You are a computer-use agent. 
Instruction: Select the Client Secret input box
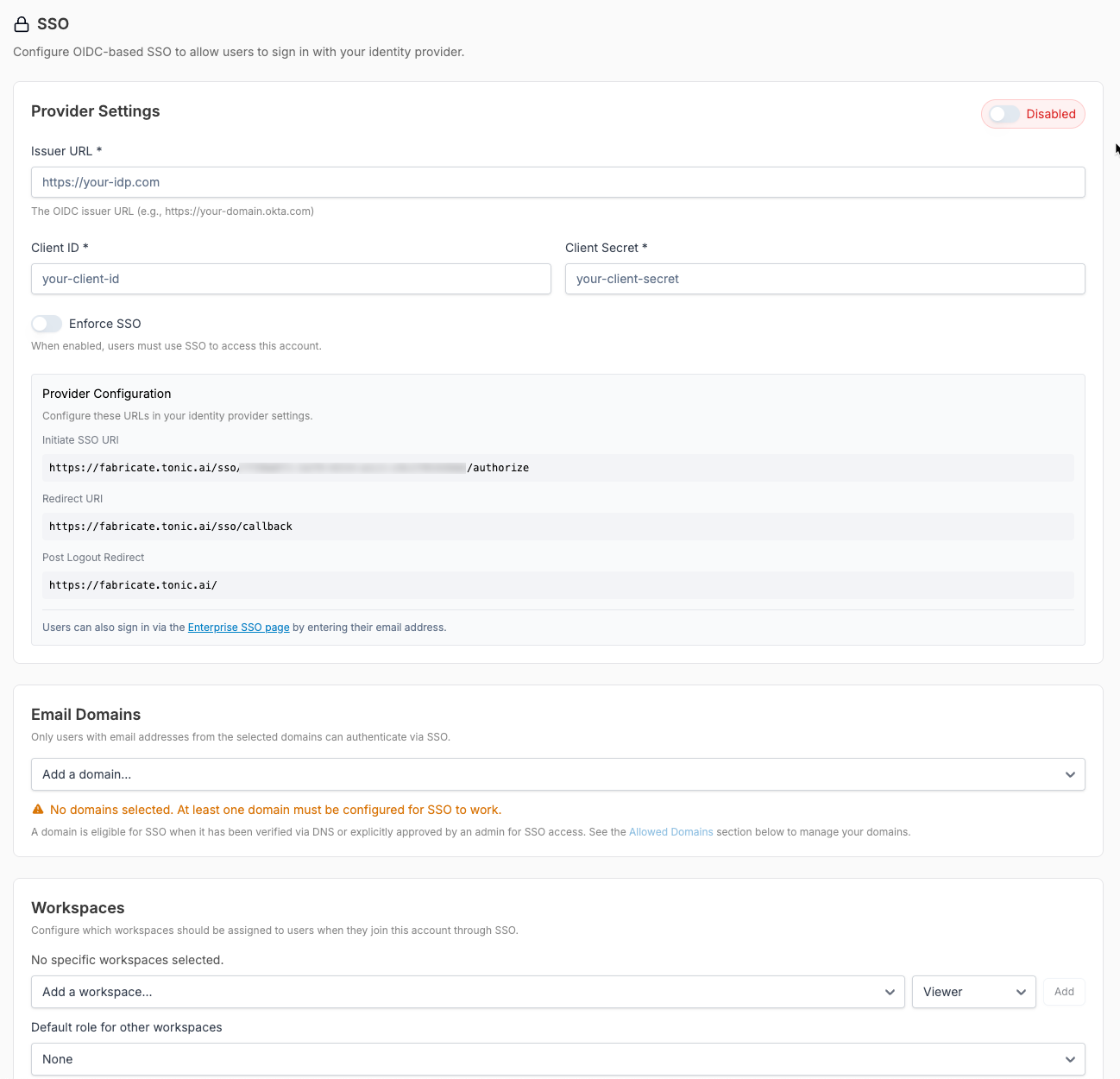tap(824, 279)
